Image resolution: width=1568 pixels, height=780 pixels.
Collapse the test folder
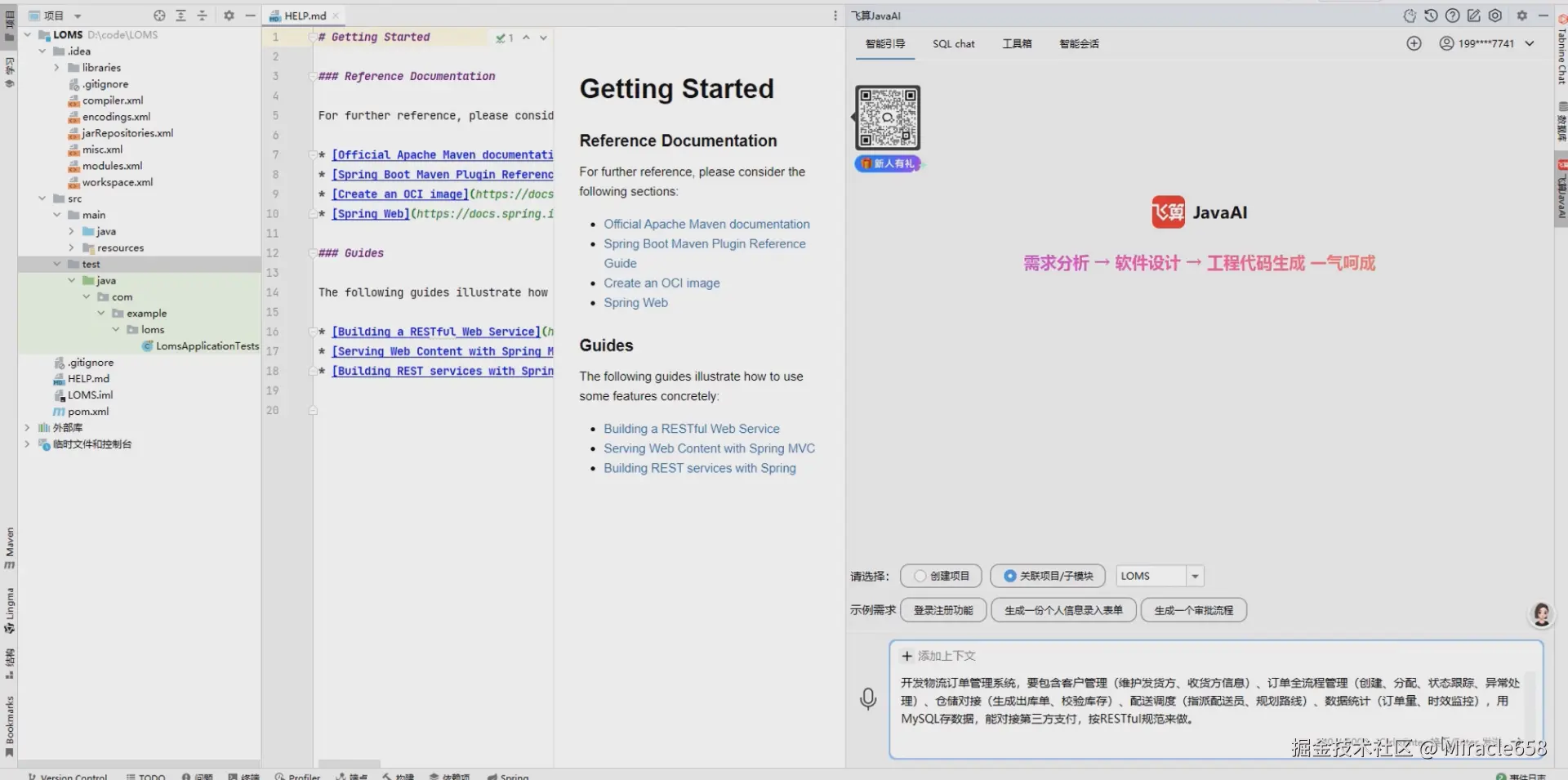(x=57, y=264)
